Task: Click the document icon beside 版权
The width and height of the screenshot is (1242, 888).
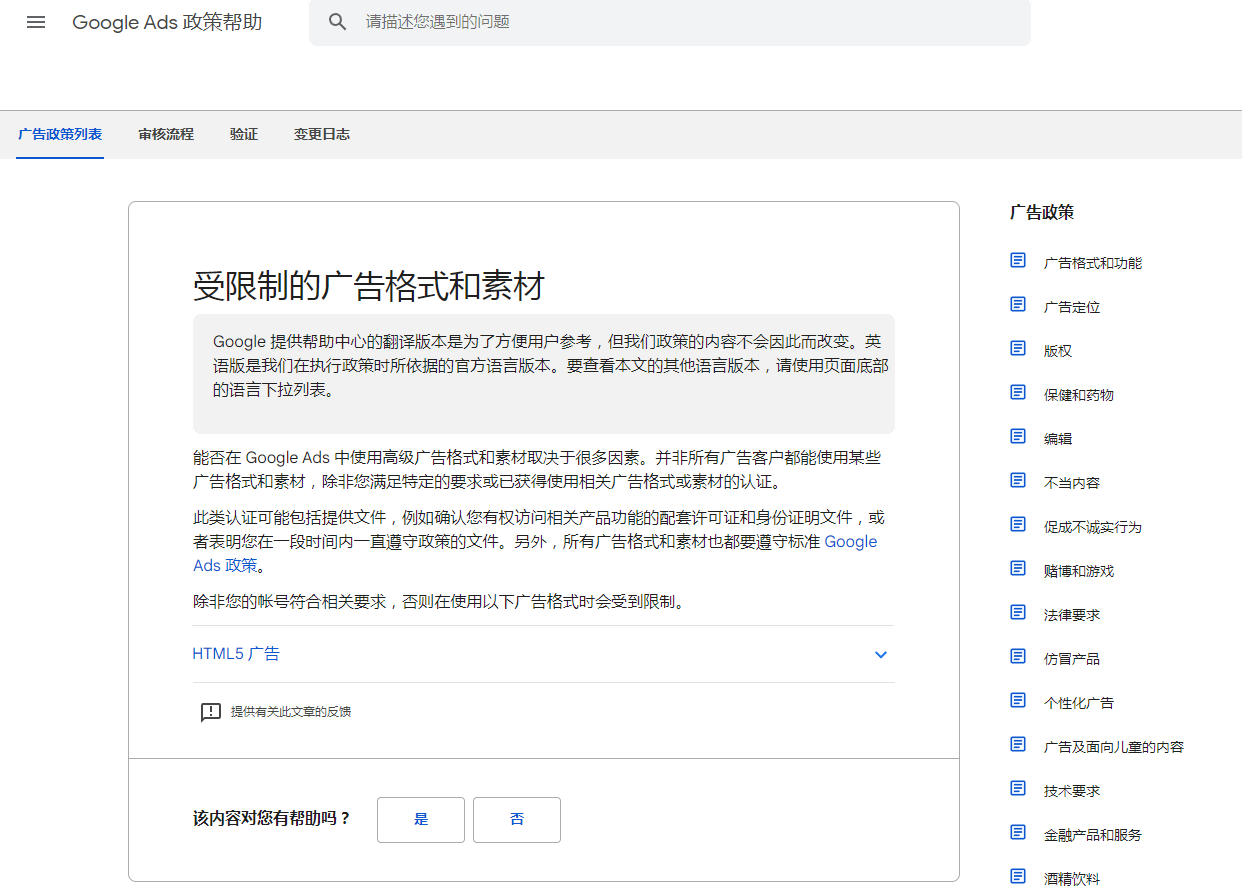Action: [x=1018, y=348]
